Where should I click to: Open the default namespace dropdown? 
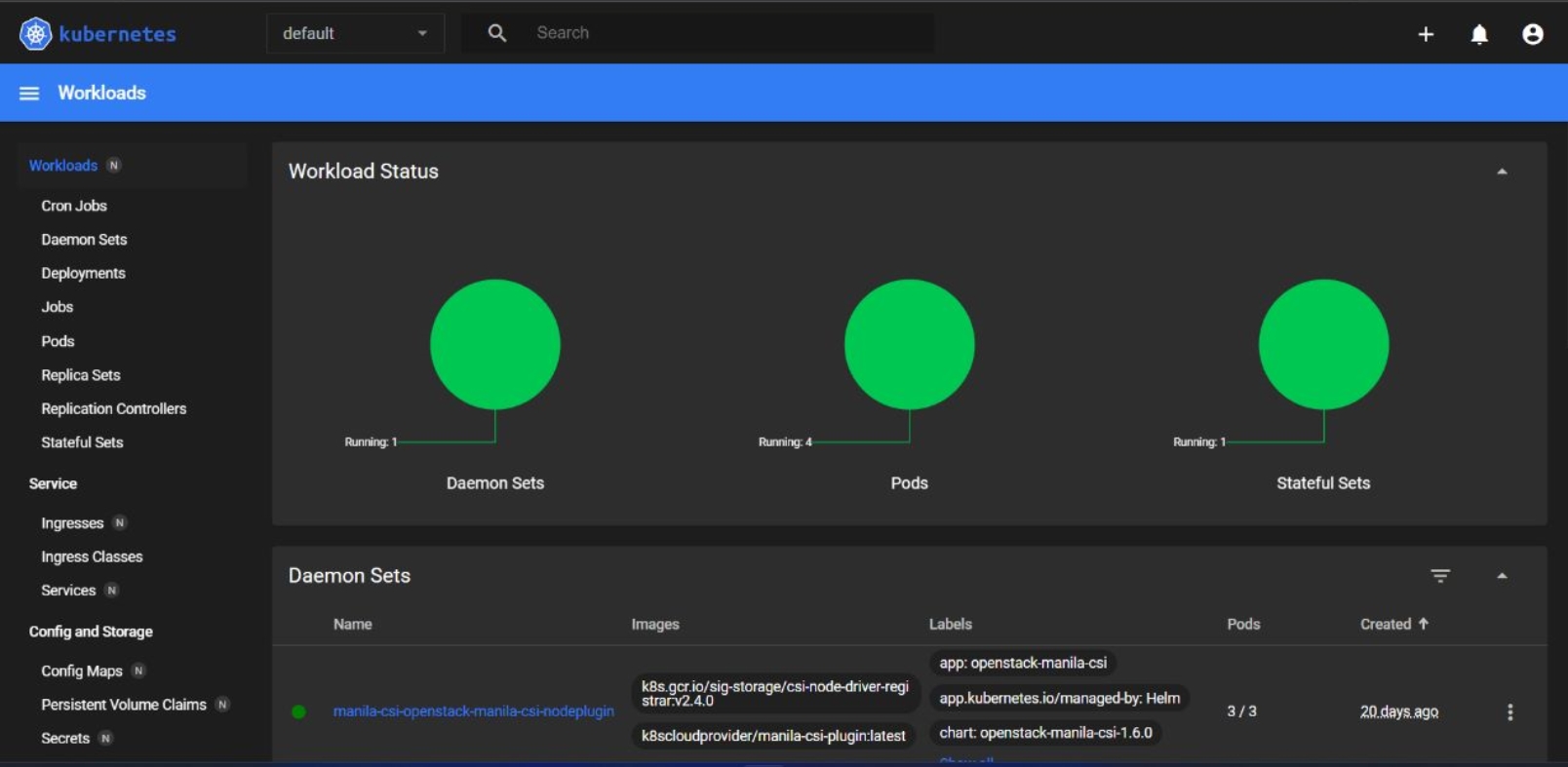355,33
